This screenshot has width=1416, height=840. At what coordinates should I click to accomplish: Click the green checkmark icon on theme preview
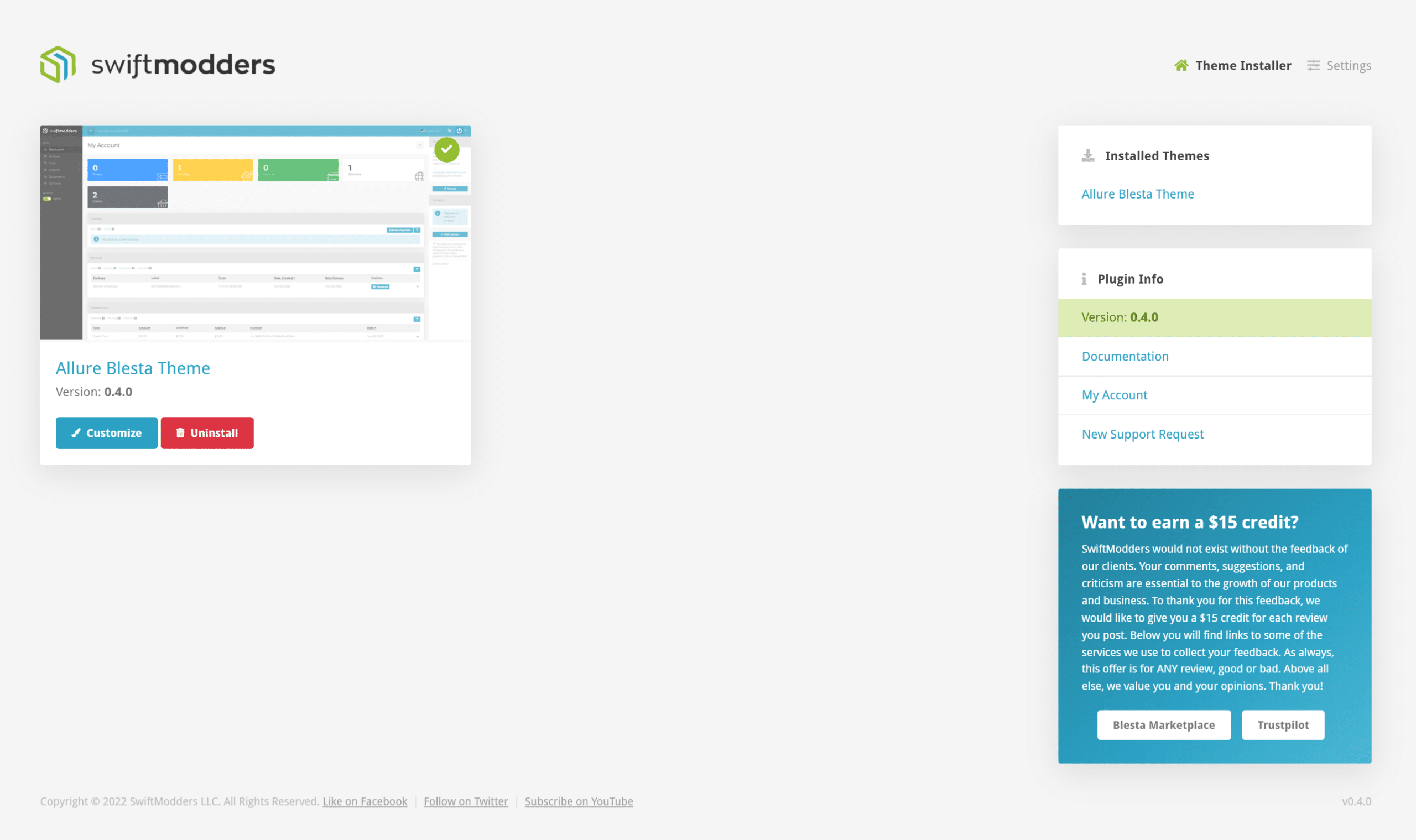tap(447, 150)
